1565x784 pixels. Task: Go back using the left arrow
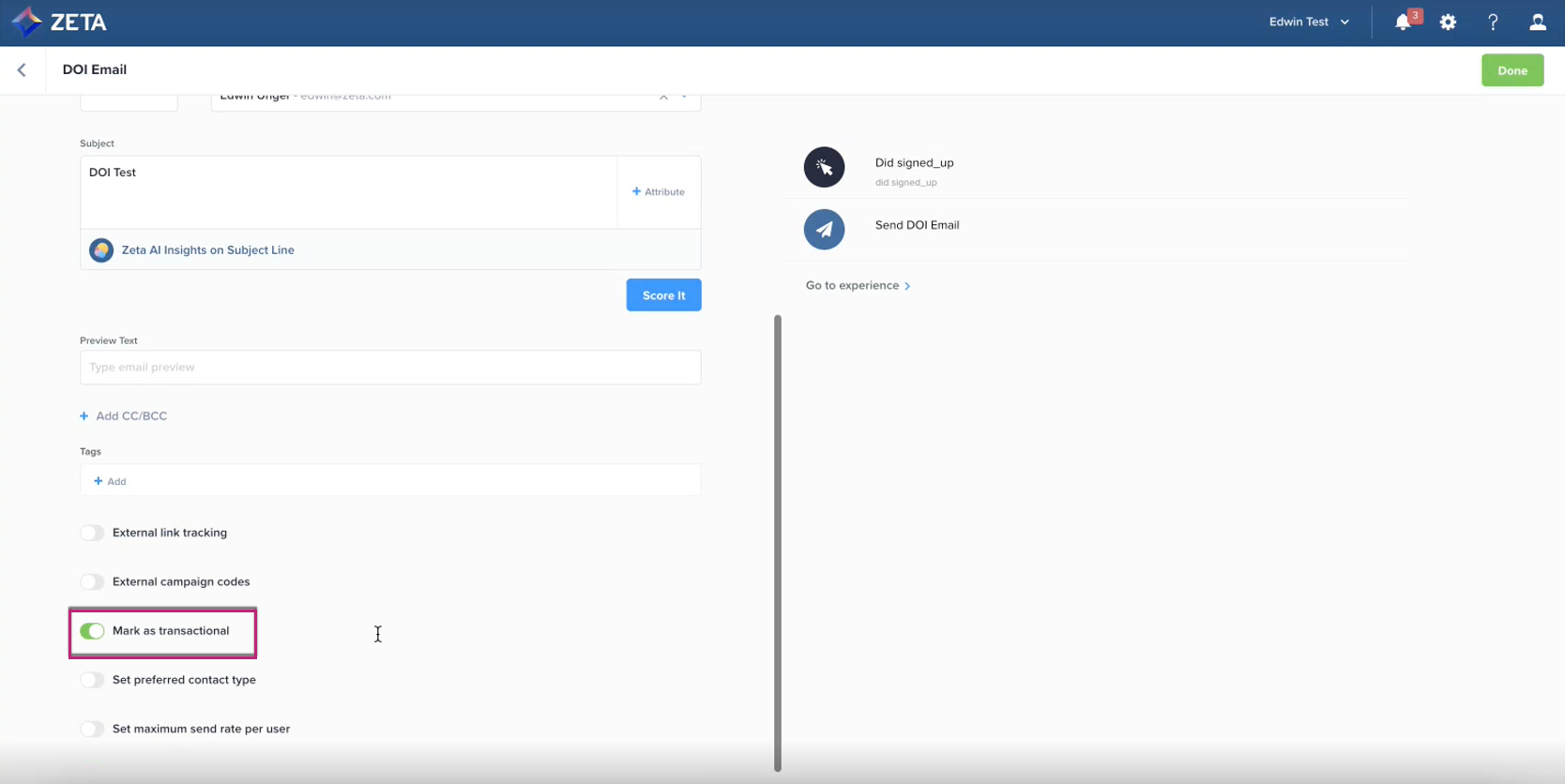[22, 70]
